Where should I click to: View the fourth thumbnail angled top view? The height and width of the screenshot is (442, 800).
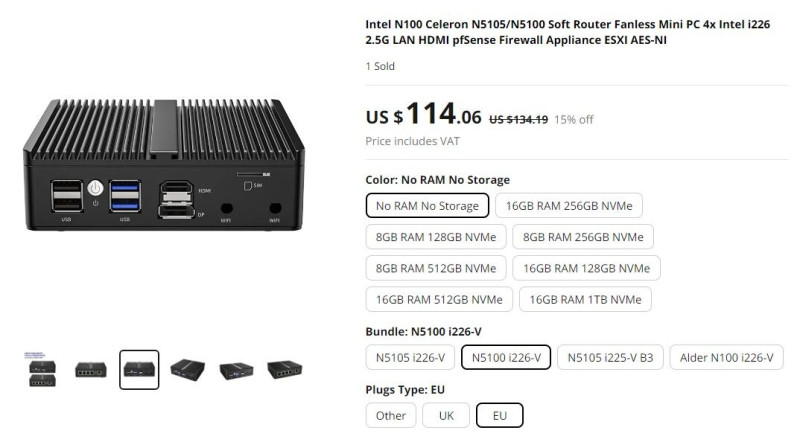coord(188,370)
